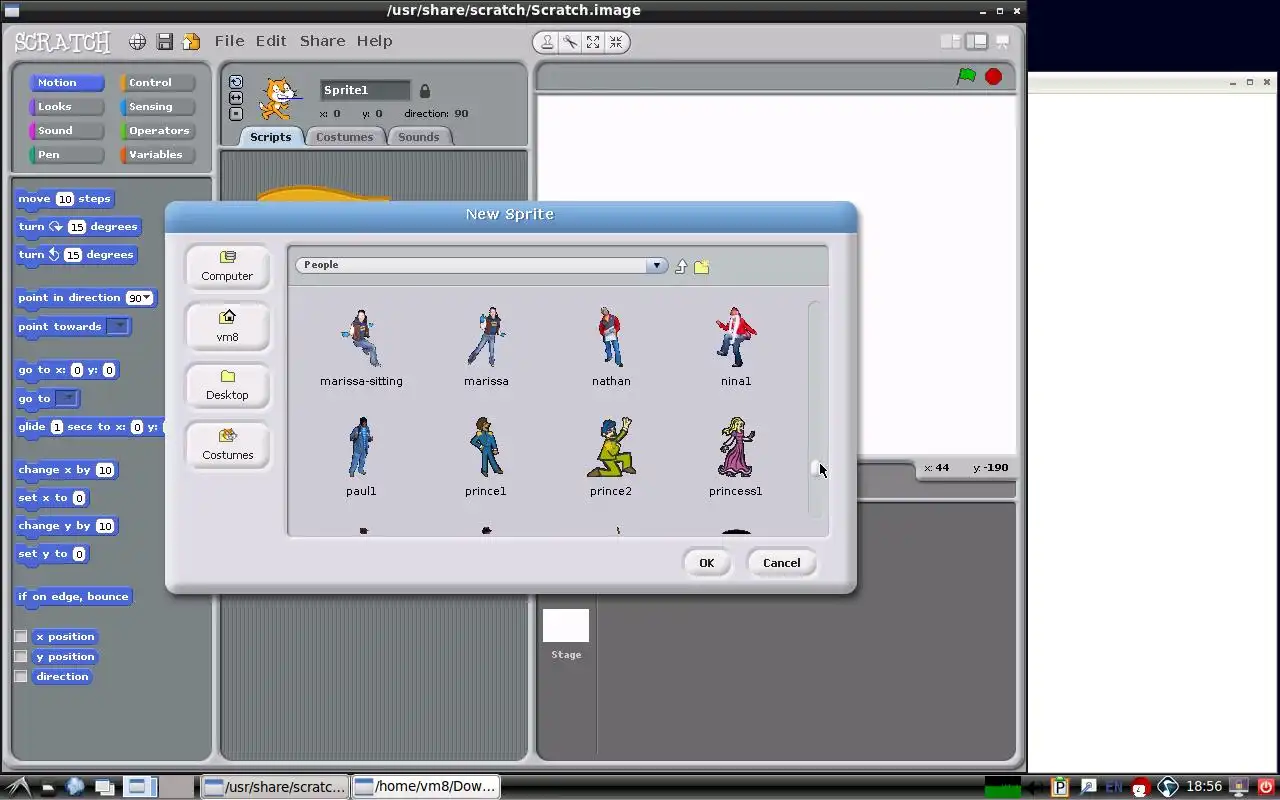Go up one folder level
This screenshot has height=800, width=1280.
click(x=681, y=266)
